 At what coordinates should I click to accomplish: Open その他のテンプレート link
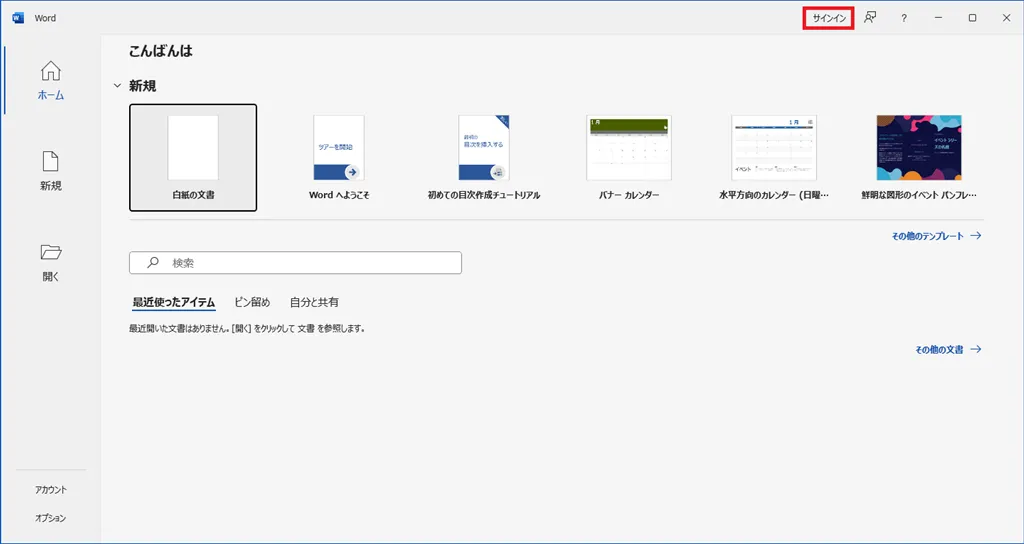click(x=936, y=236)
